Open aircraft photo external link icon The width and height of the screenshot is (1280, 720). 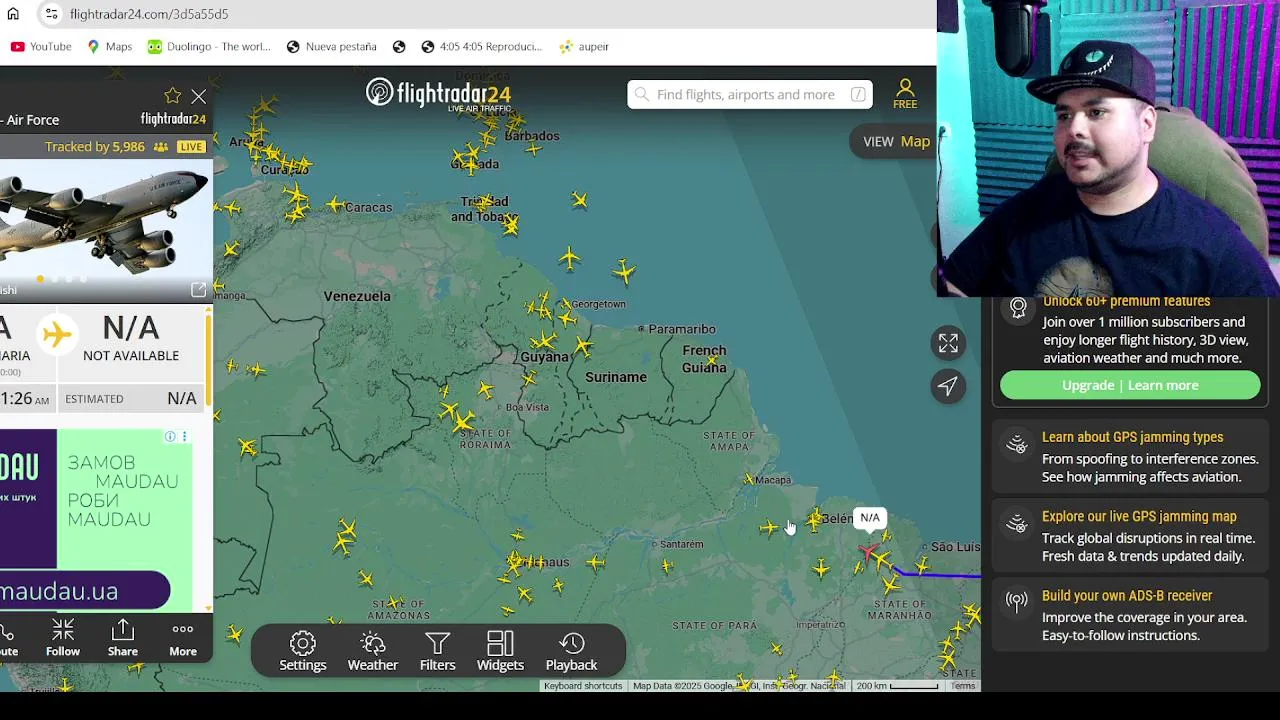(198, 290)
